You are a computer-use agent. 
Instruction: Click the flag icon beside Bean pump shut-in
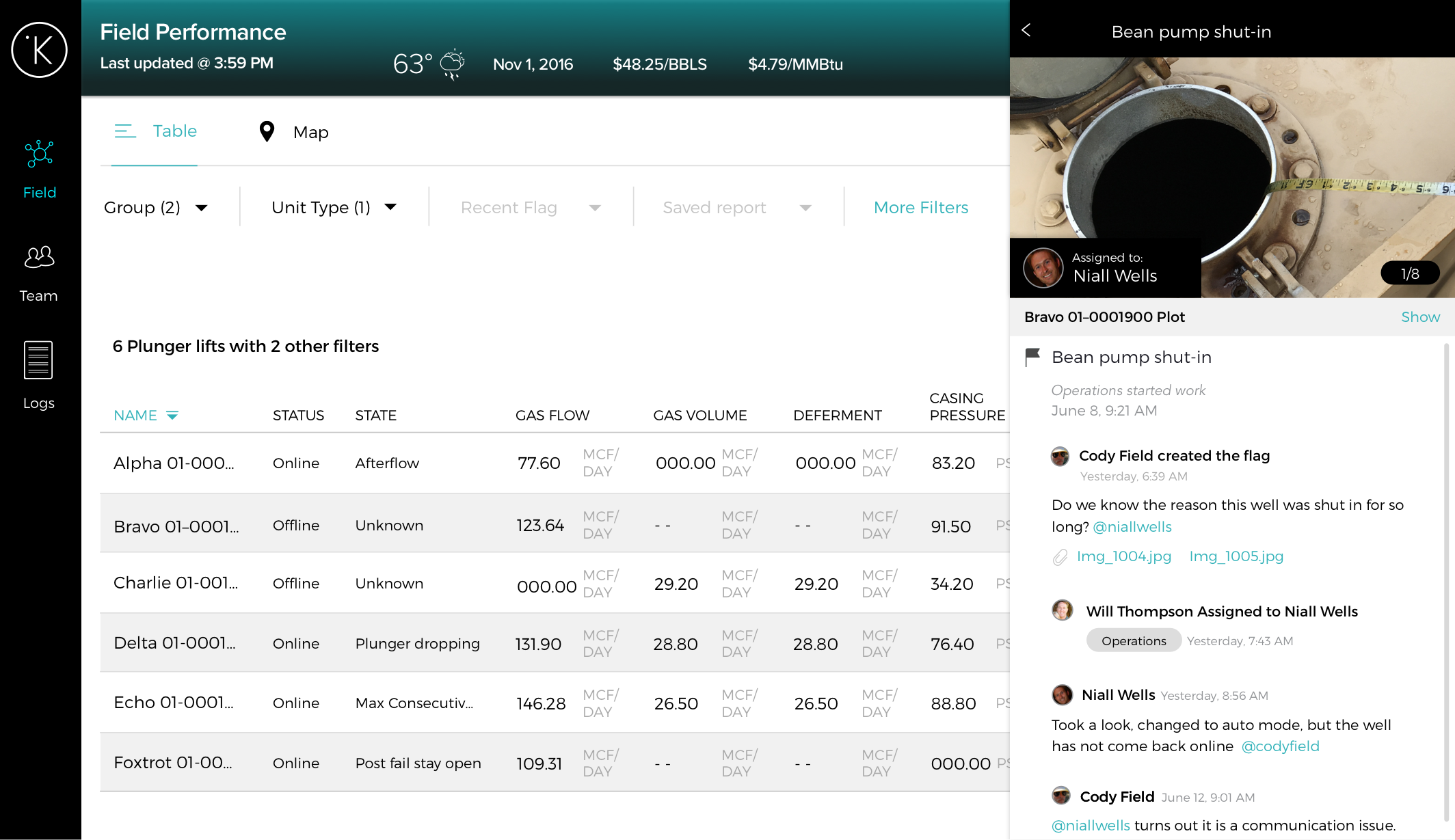click(1032, 357)
